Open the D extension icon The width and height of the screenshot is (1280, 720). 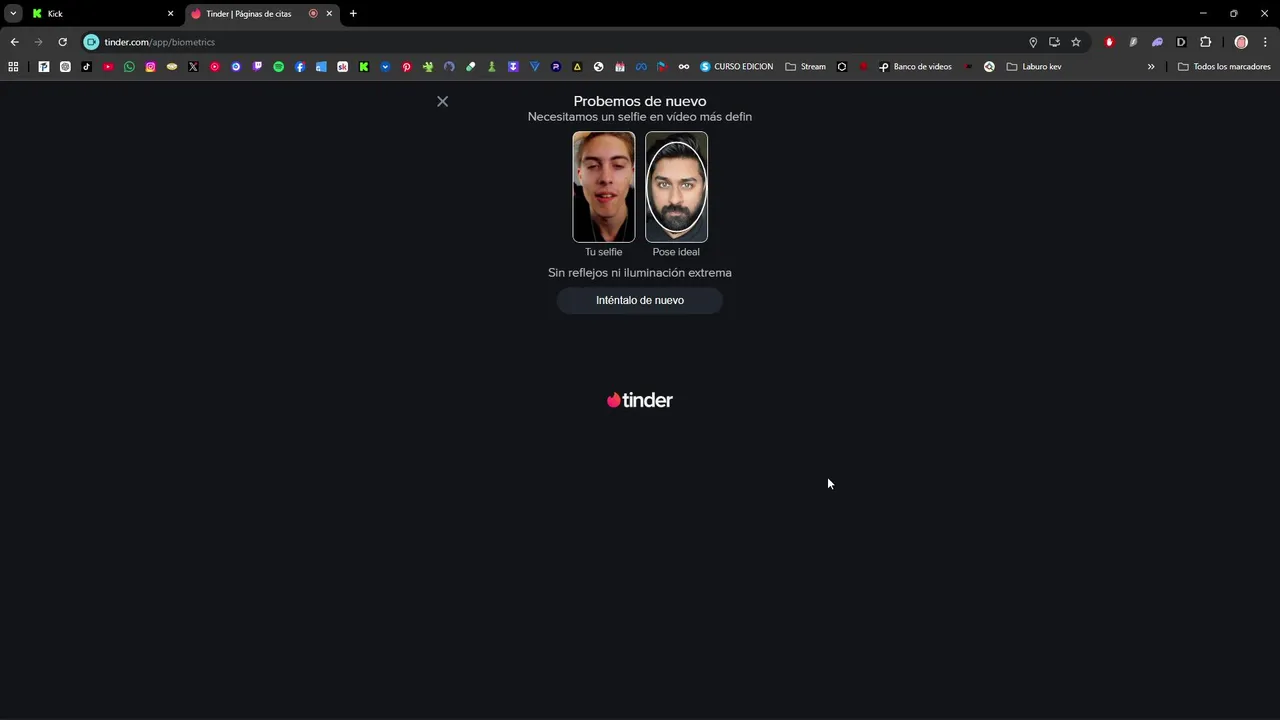1181,42
